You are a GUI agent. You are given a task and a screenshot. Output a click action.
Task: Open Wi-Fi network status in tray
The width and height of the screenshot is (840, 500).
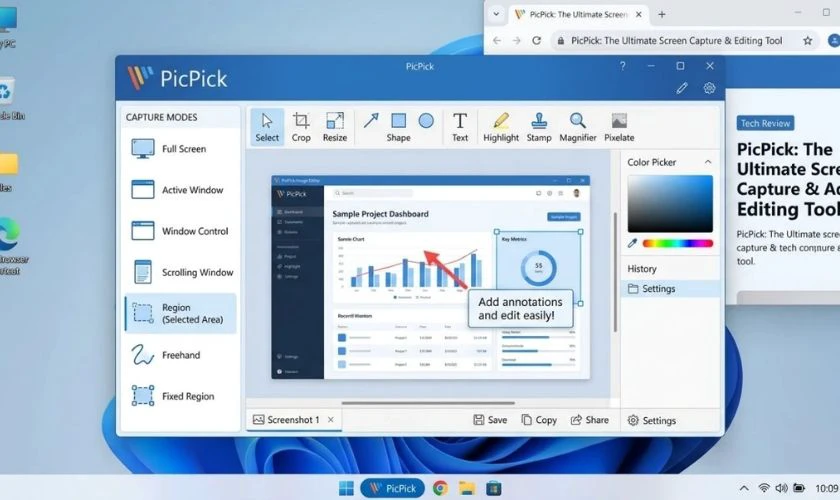[x=764, y=488]
